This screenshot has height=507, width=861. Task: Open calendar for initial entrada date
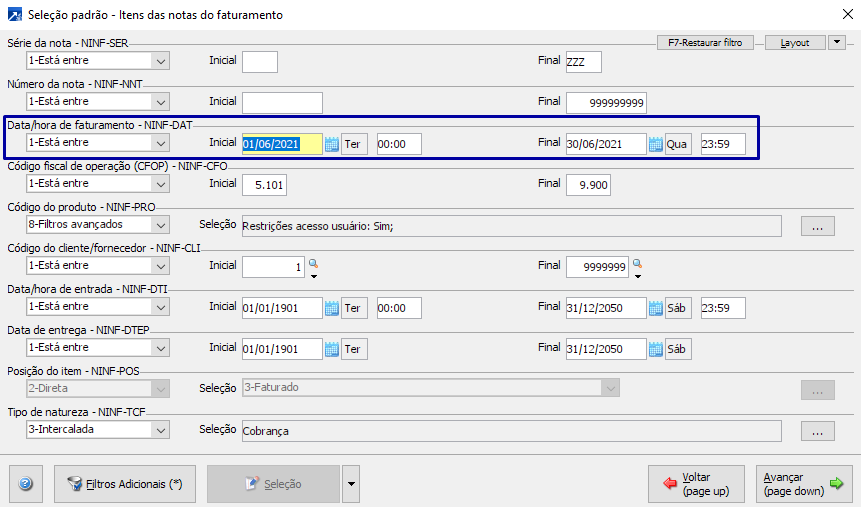(x=332, y=308)
